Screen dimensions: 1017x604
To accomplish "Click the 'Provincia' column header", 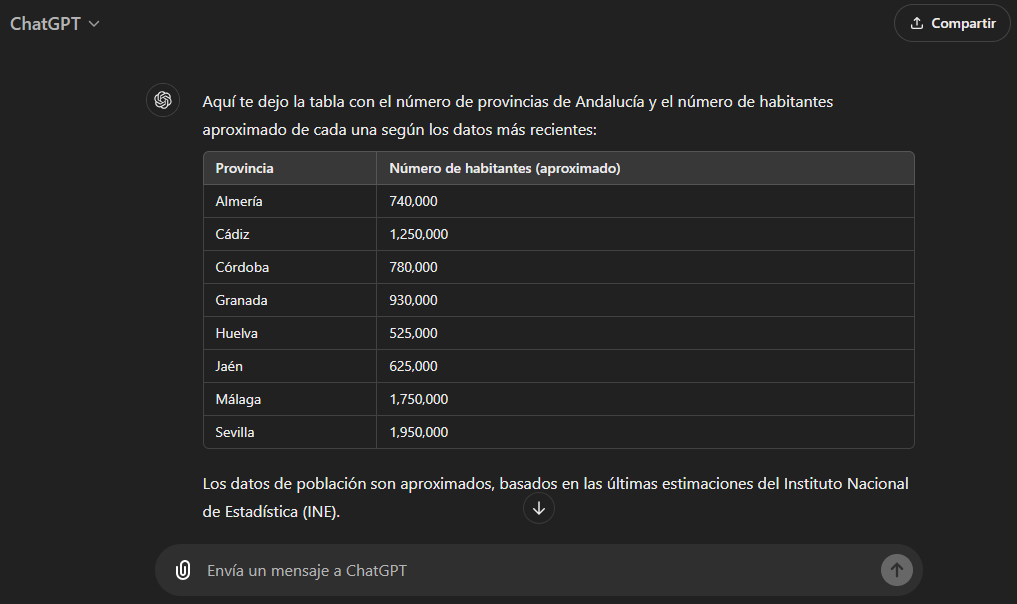I will pyautogui.click(x=244, y=168).
